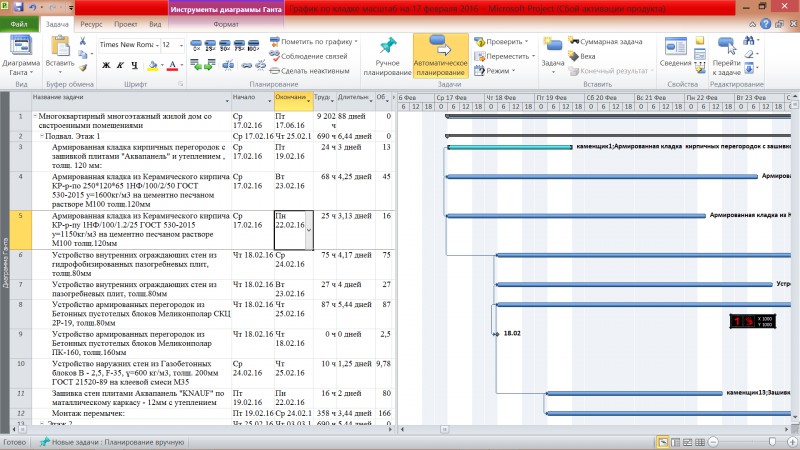Switch to the Вид tab
This screenshot has height=450, width=800.
coord(155,24)
